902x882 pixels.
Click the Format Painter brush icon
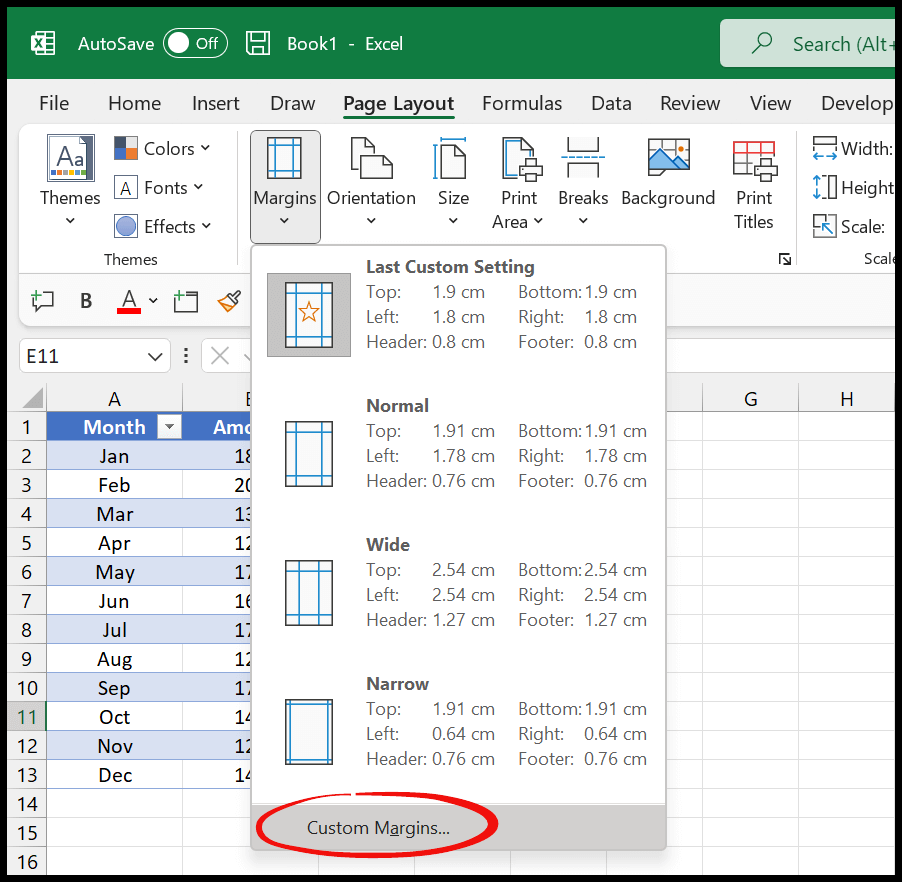pyautogui.click(x=229, y=301)
